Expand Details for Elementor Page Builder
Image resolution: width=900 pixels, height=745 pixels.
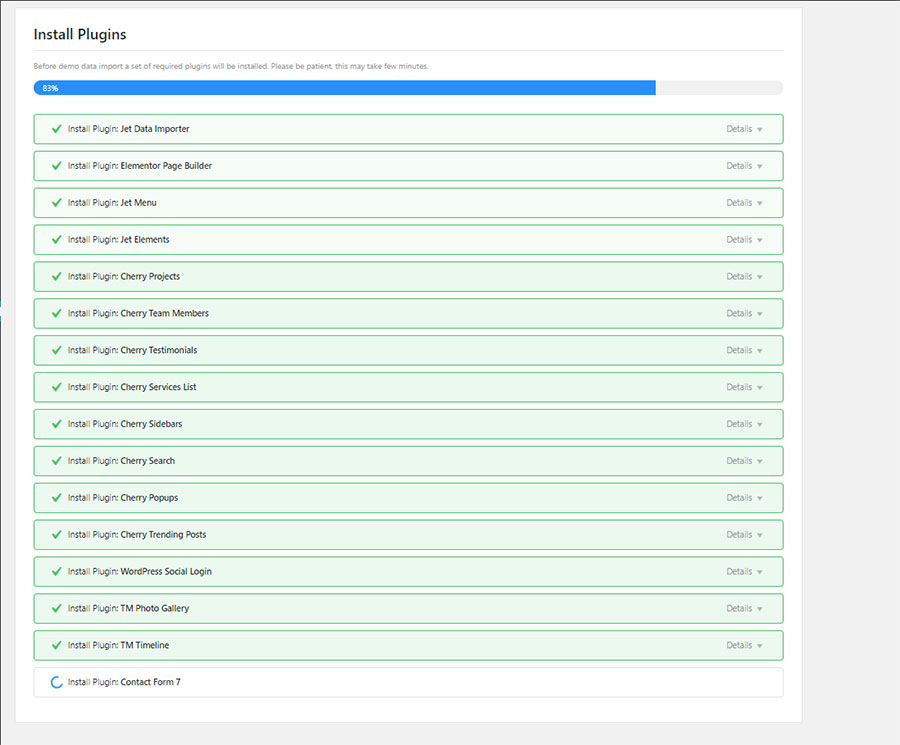tap(744, 166)
